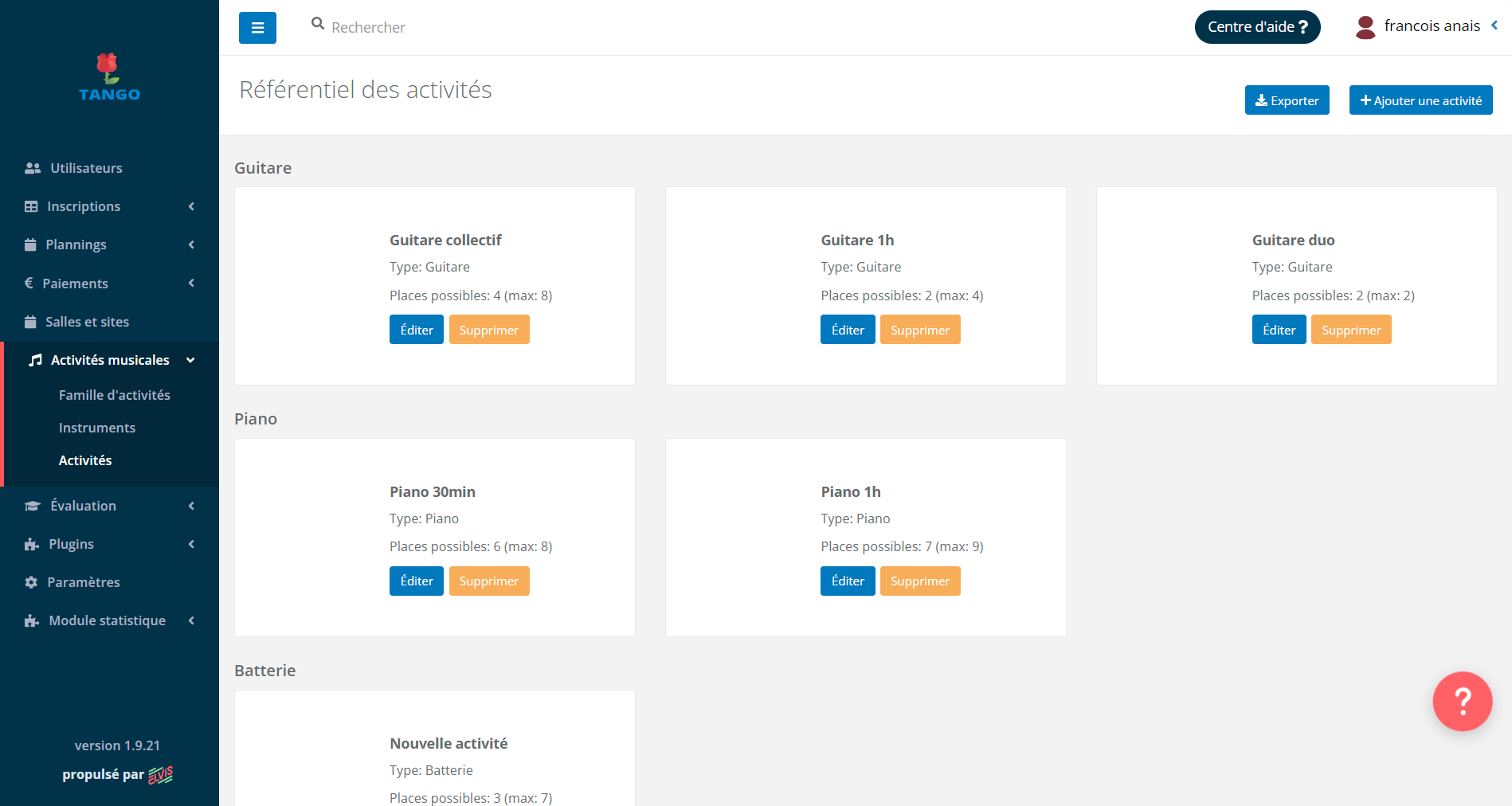This screenshot has width=1512, height=806.
Task: Delete the Guitare 1h activity
Action: coord(920,330)
